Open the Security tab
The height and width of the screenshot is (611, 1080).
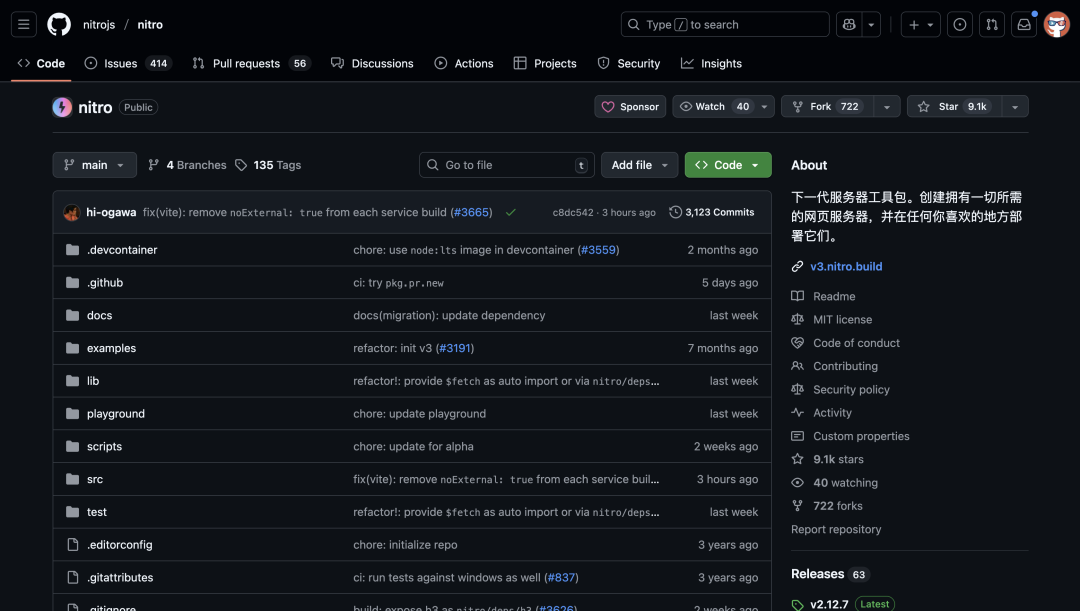(x=628, y=63)
